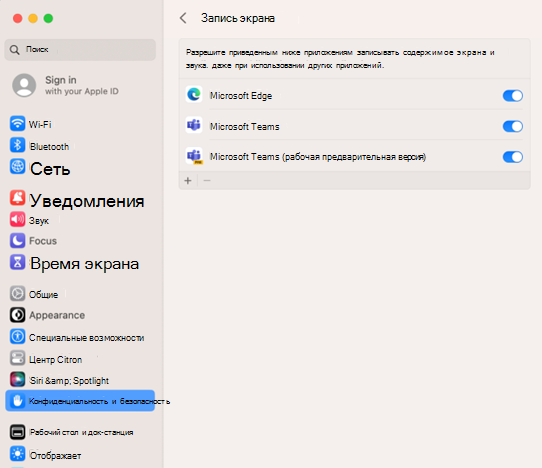542x468 pixels.
Task: Click the sun icon for Отображает
Action: [x=17, y=454]
